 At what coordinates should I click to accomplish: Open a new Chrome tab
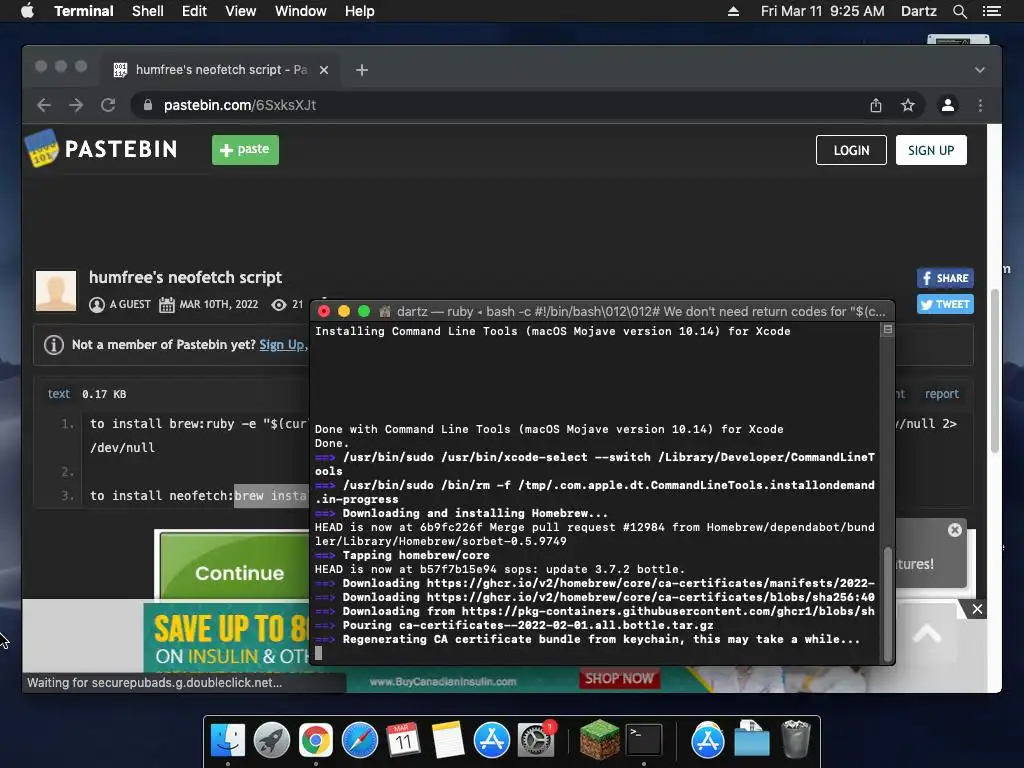coord(362,70)
